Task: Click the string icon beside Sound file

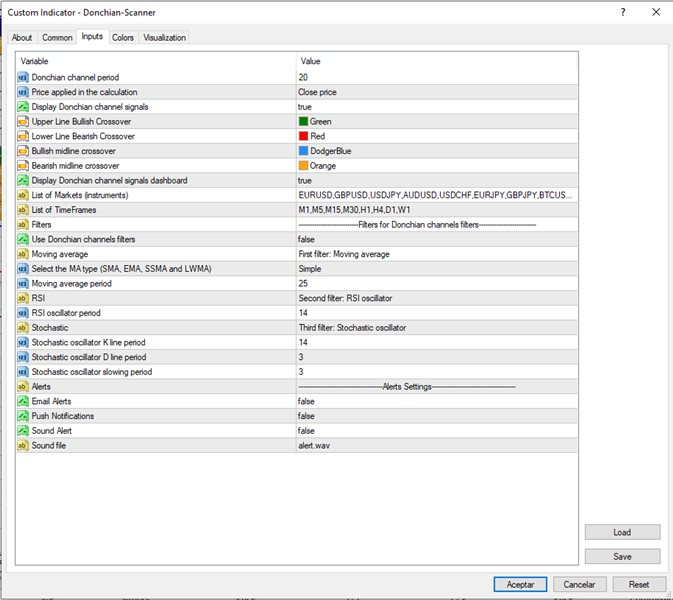Action: (23, 445)
